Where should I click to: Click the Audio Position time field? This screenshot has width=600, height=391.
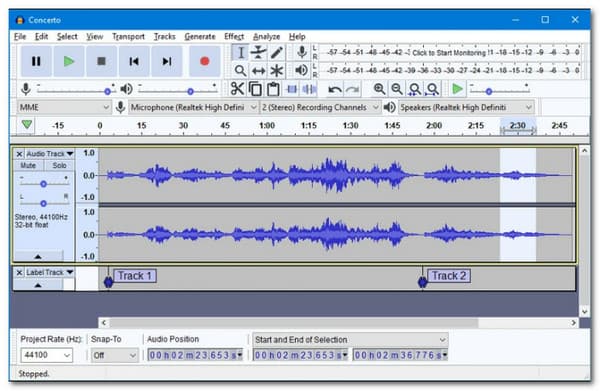click(x=195, y=355)
